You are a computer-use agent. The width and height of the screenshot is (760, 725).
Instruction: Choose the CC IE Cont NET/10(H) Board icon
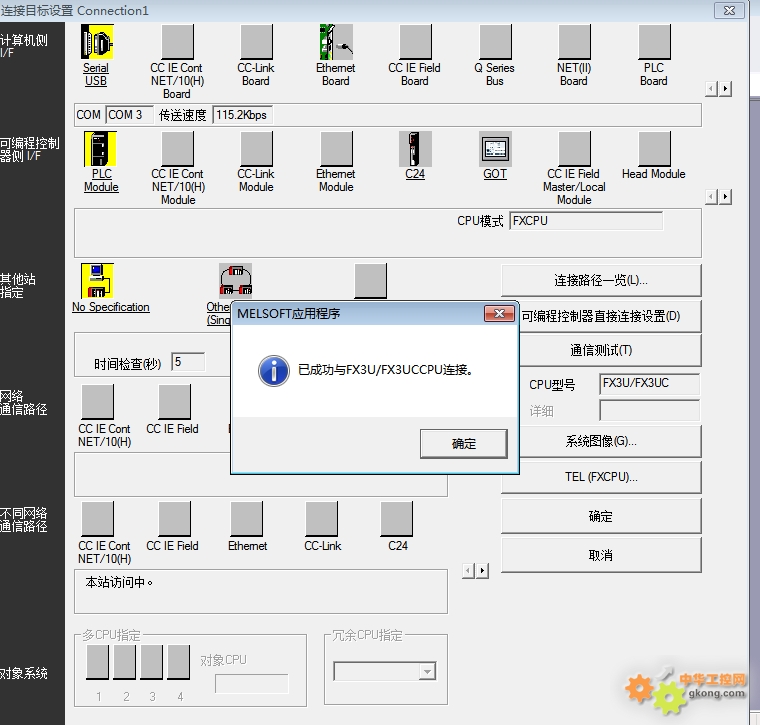tap(177, 42)
